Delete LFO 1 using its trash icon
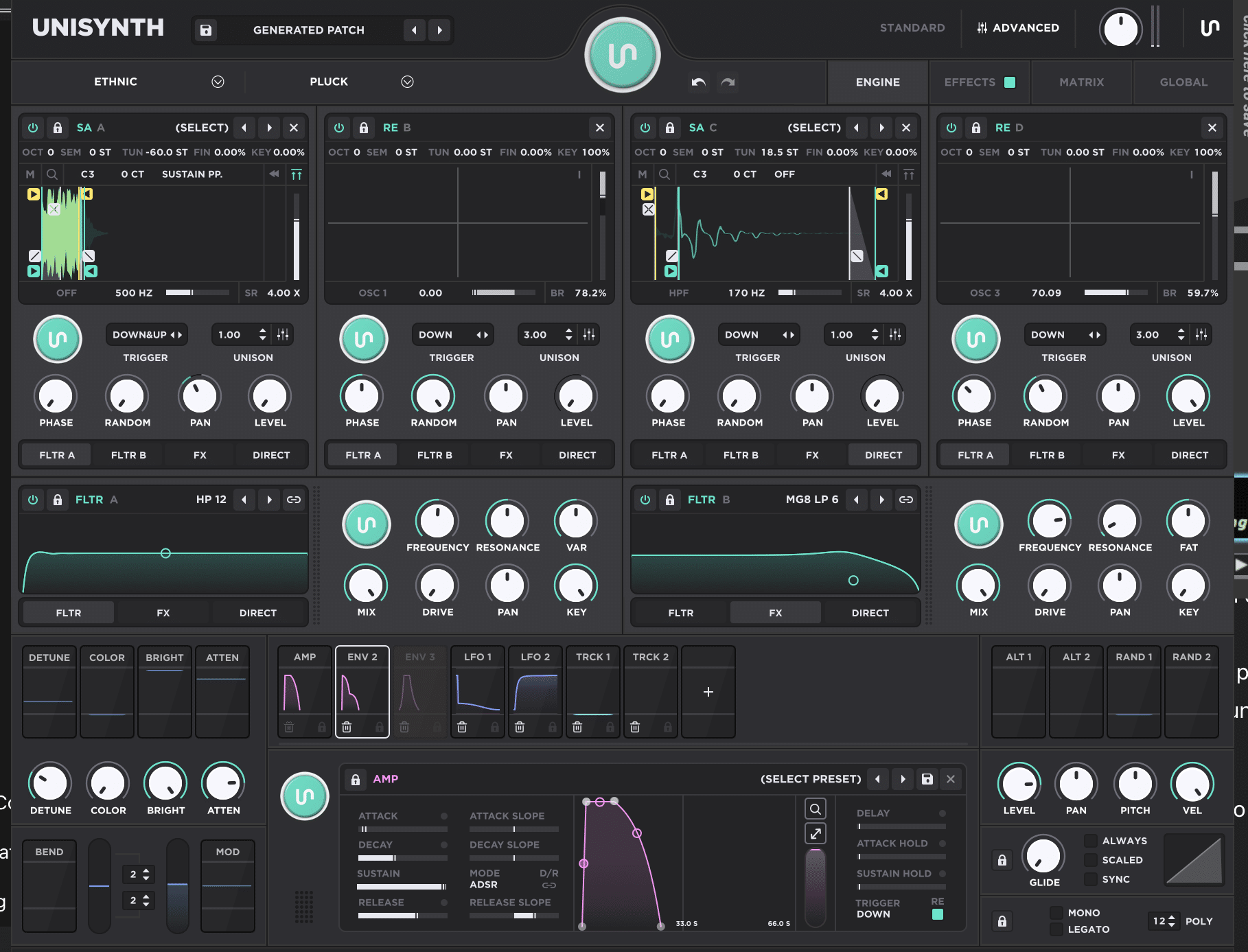1248x952 pixels. (x=462, y=727)
